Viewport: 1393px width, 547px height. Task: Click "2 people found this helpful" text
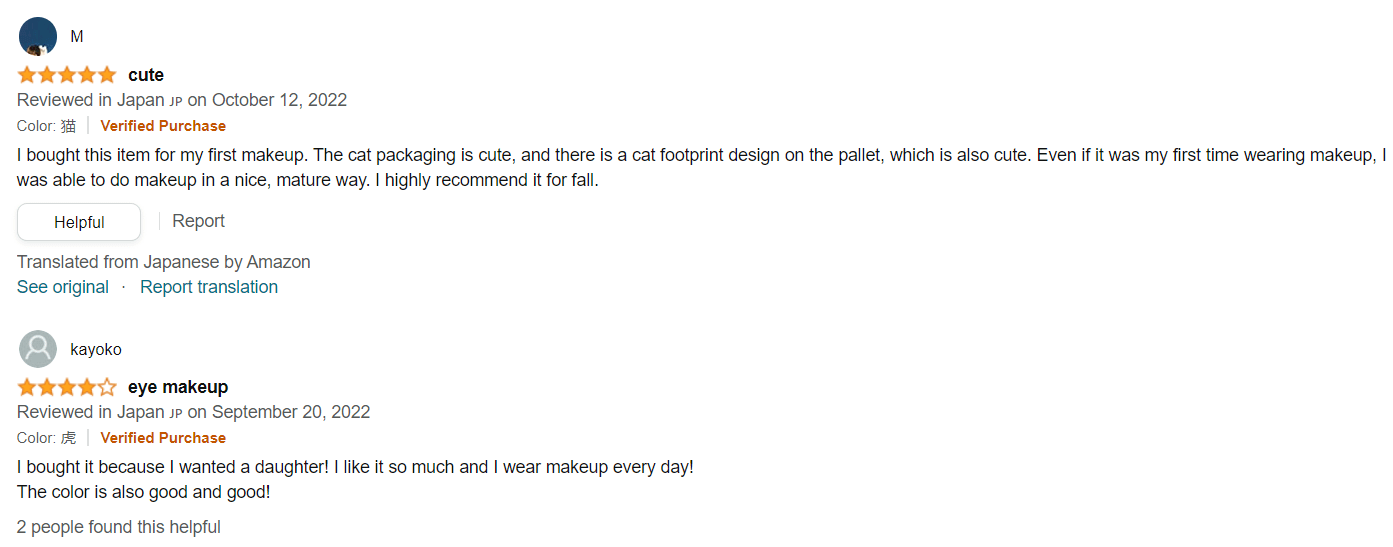(119, 527)
